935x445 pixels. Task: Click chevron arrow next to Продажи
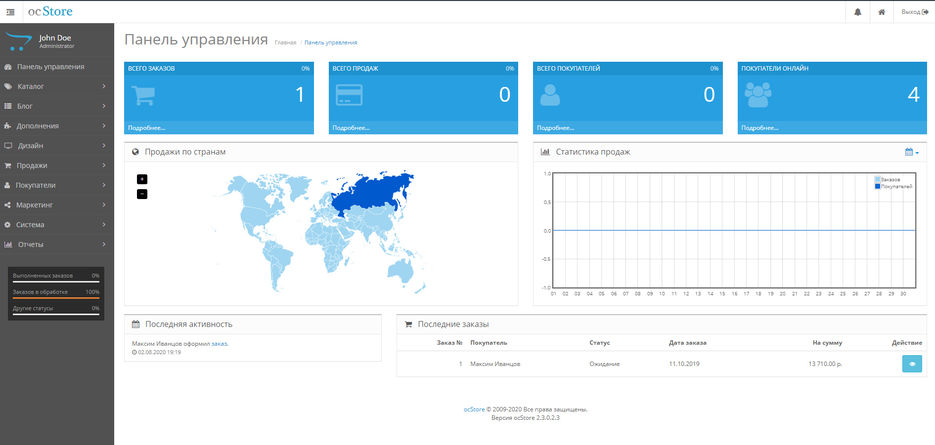pos(104,165)
